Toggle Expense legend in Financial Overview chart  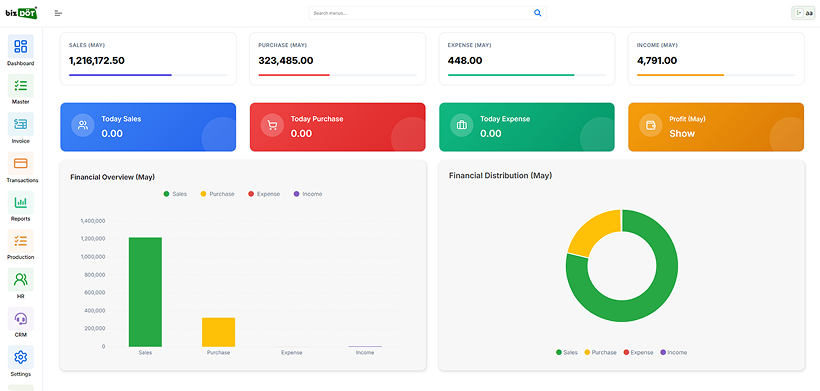pos(264,194)
